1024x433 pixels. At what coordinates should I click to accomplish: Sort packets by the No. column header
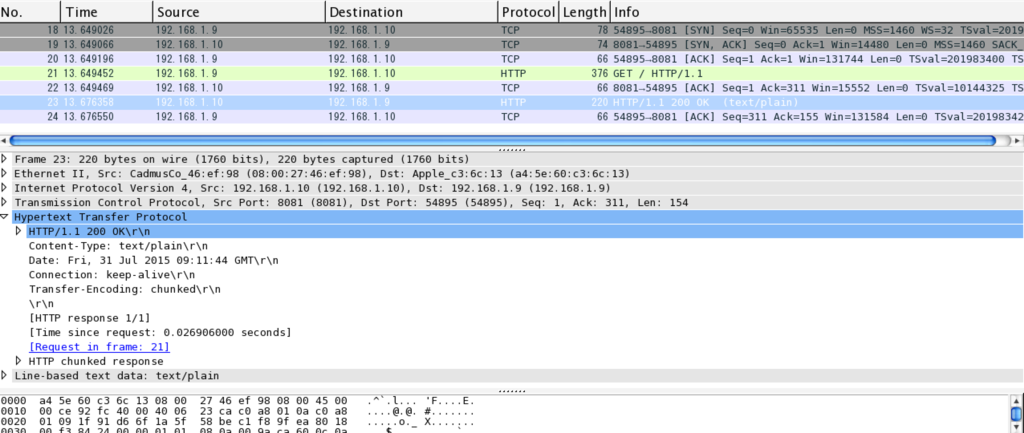31,12
